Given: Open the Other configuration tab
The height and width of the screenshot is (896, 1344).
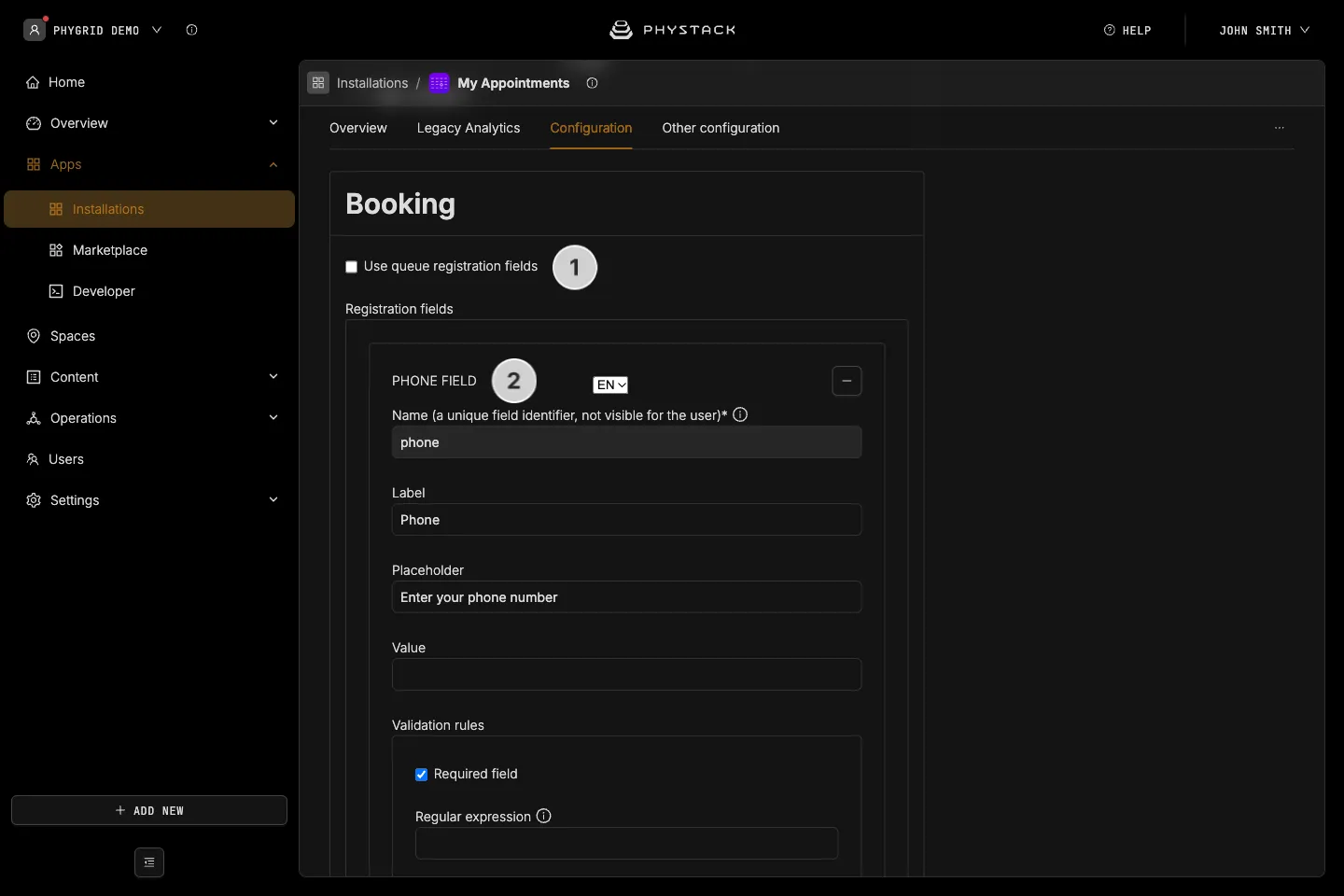Looking at the screenshot, I should pyautogui.click(x=721, y=128).
